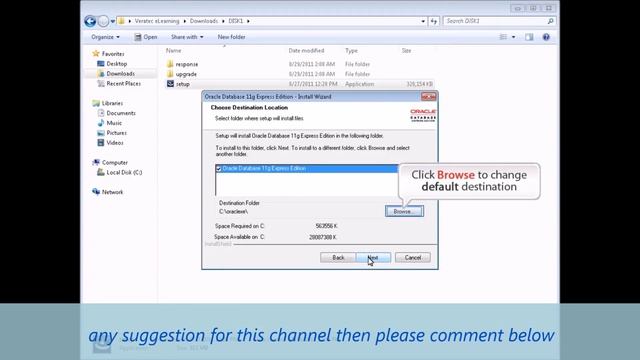Open the Documents library
The image size is (640, 360).
click(121, 113)
